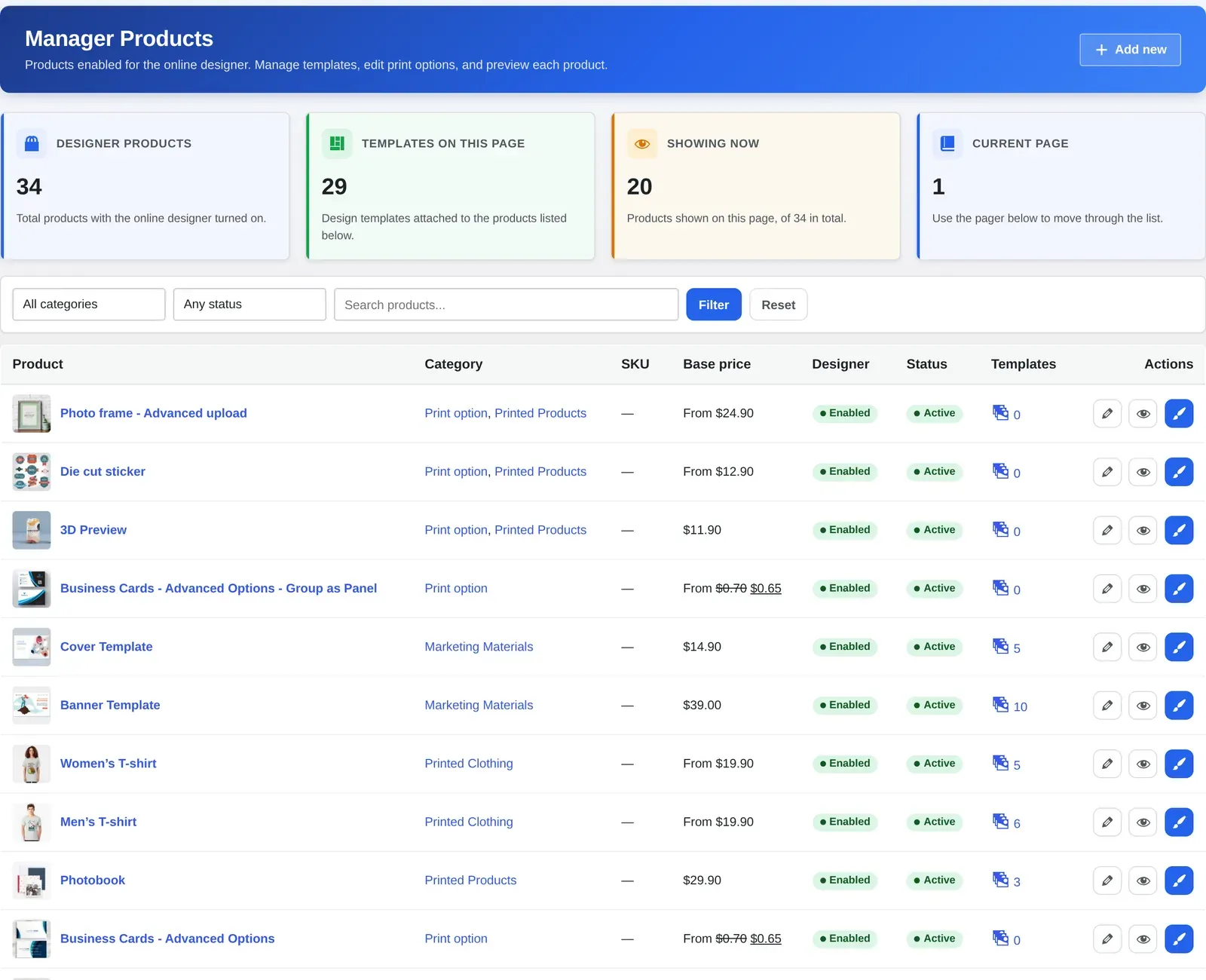The width and height of the screenshot is (1206, 980).
Task: Click the Die cut sticker product thumbnail
Action: [32, 472]
